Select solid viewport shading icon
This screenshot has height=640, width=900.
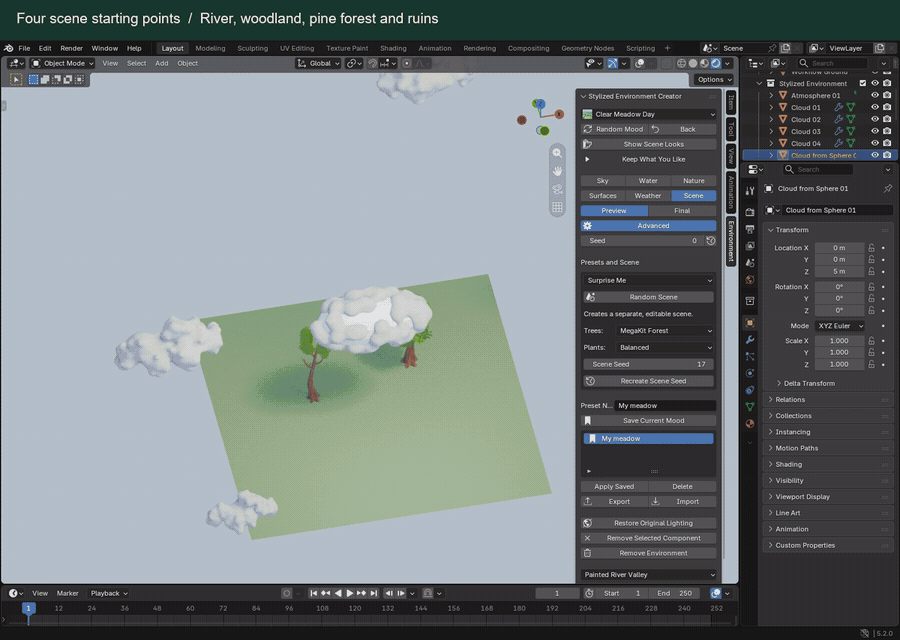point(693,63)
